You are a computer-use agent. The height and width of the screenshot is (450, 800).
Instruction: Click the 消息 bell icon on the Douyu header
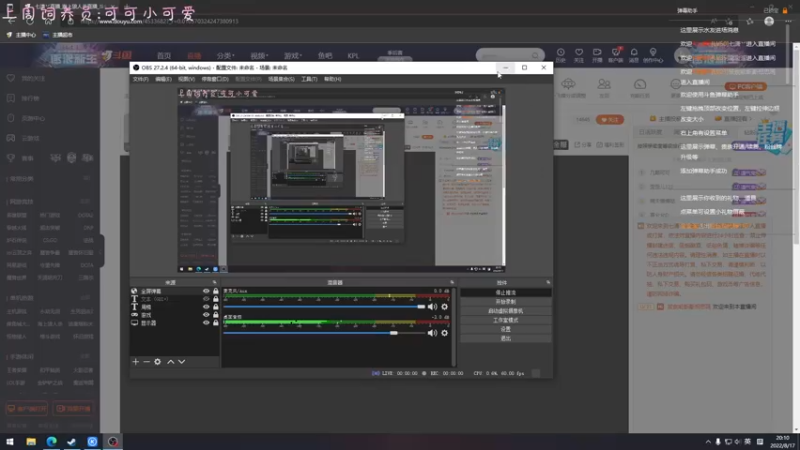pos(634,52)
